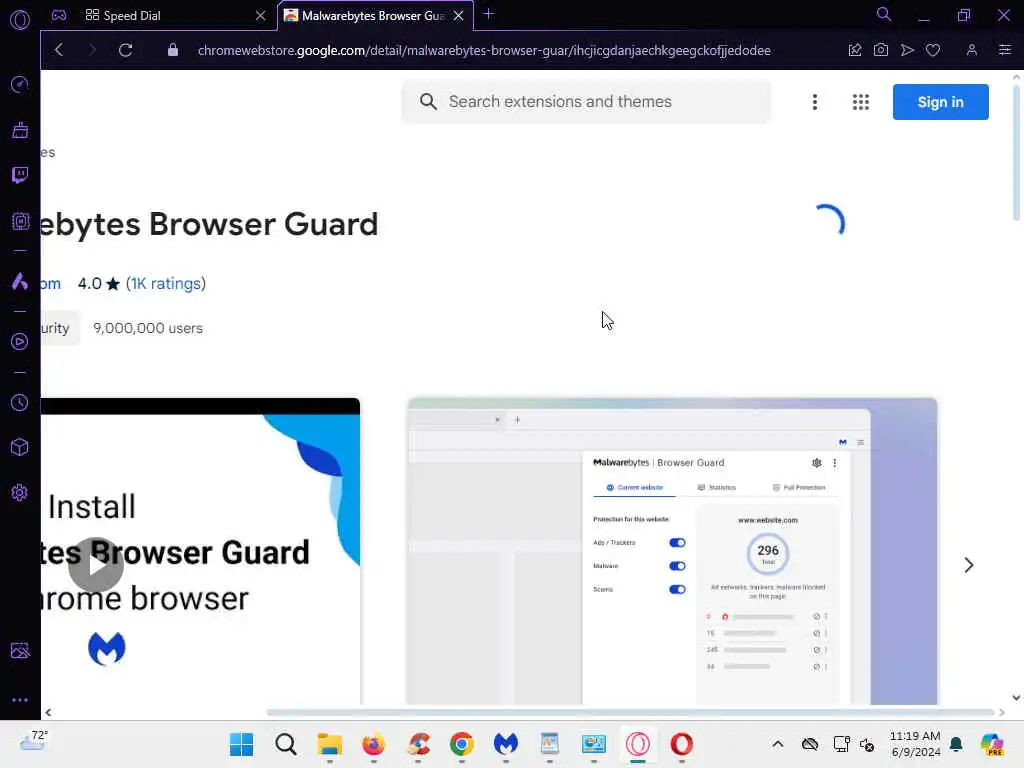
Task: Click the Sign in button
Action: tap(940, 102)
